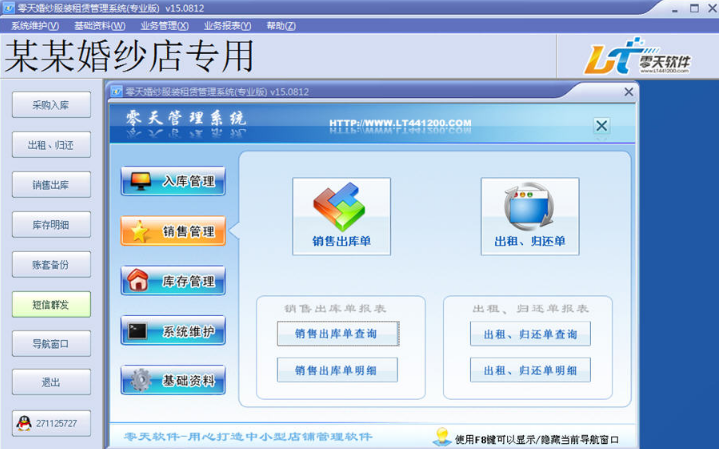The height and width of the screenshot is (449, 720).
Task: Click the 出租、归还单明细 report button
Action: pyautogui.click(x=530, y=370)
